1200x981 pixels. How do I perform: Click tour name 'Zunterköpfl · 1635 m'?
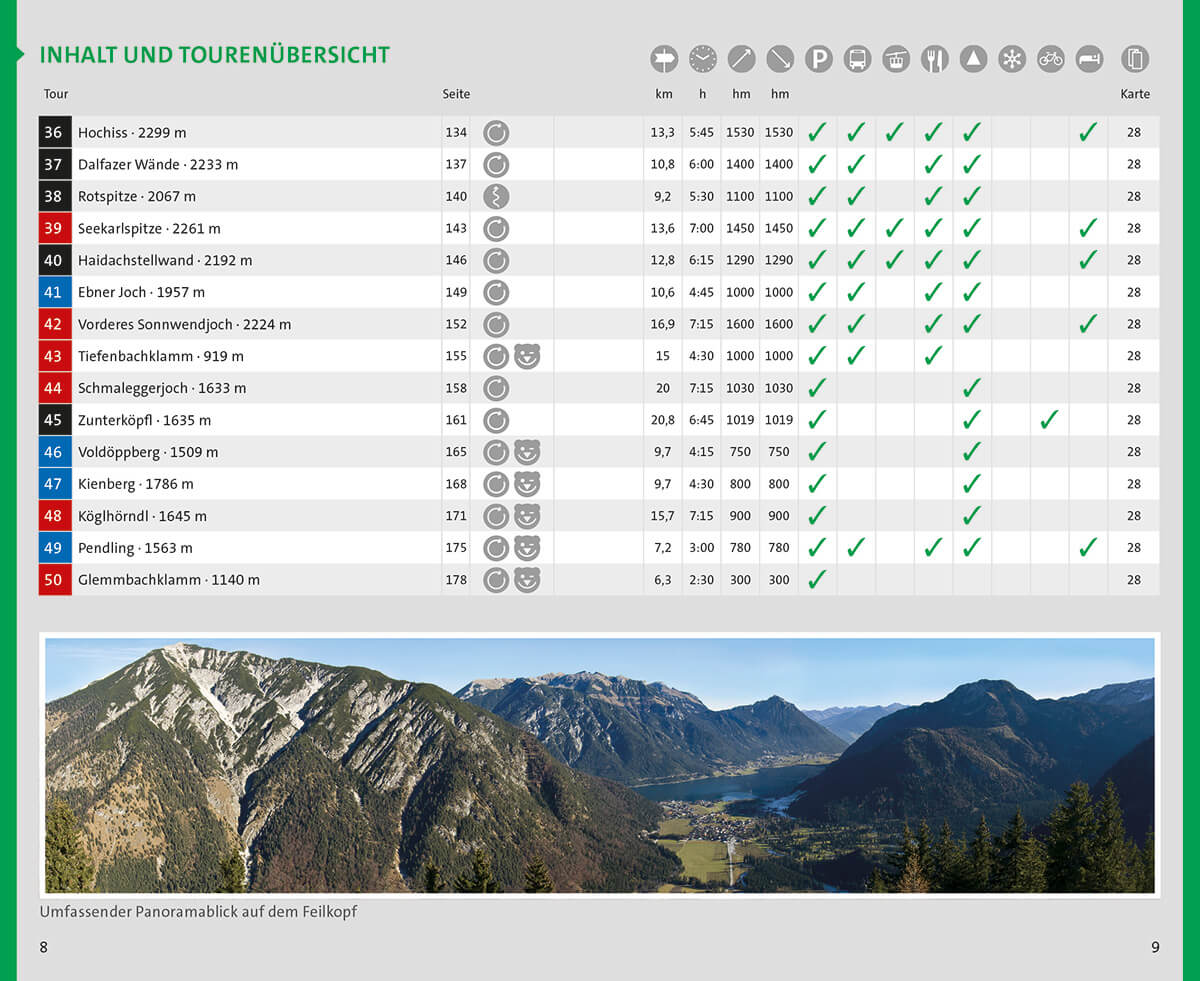coord(145,420)
